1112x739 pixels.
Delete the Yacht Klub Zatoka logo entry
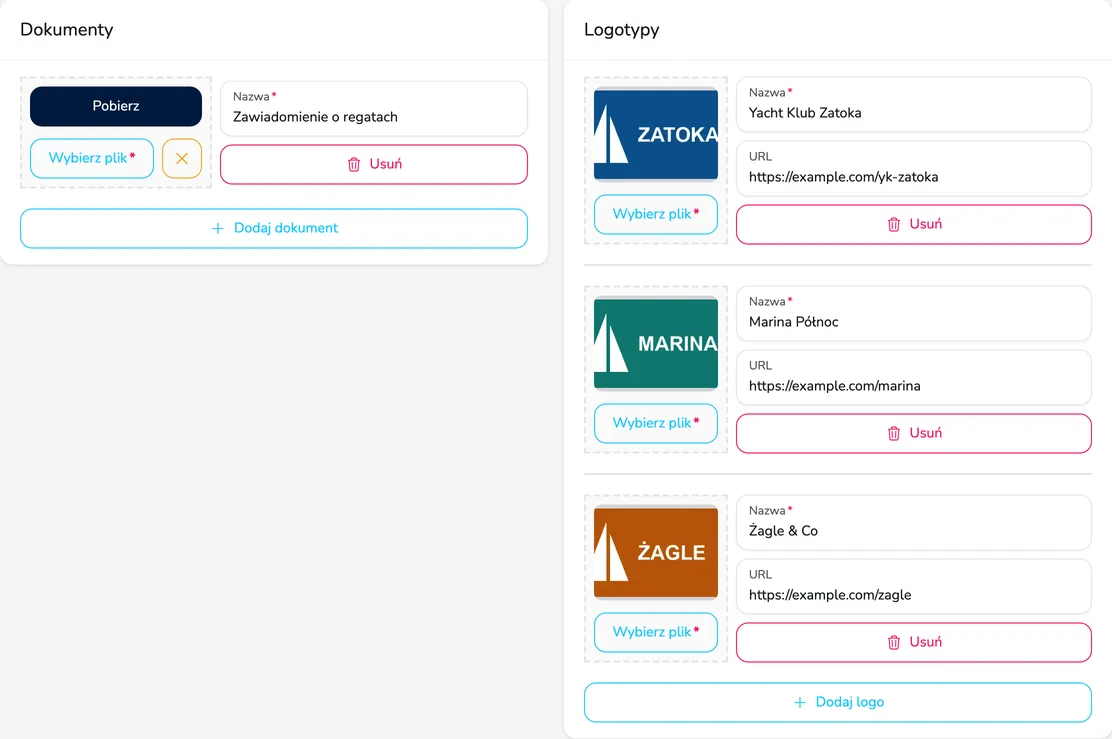913,224
